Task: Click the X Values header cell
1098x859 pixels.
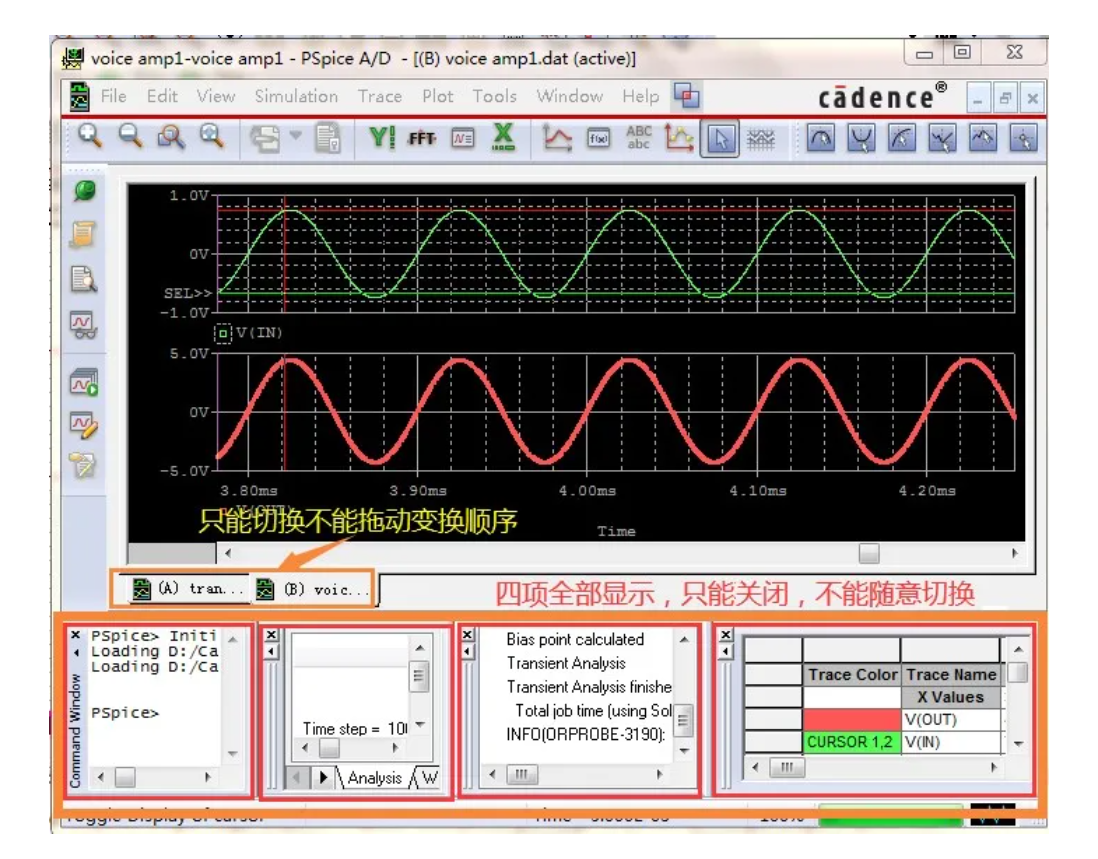Action: 951,697
